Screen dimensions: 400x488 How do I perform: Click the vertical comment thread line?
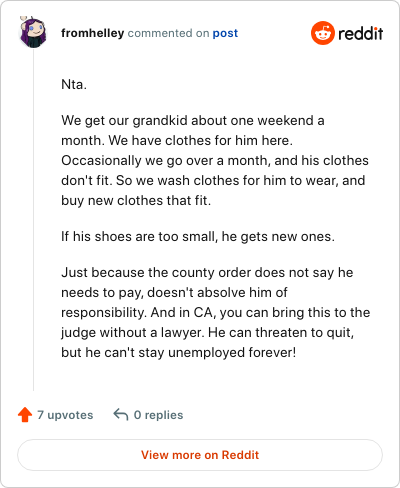click(x=33, y=220)
